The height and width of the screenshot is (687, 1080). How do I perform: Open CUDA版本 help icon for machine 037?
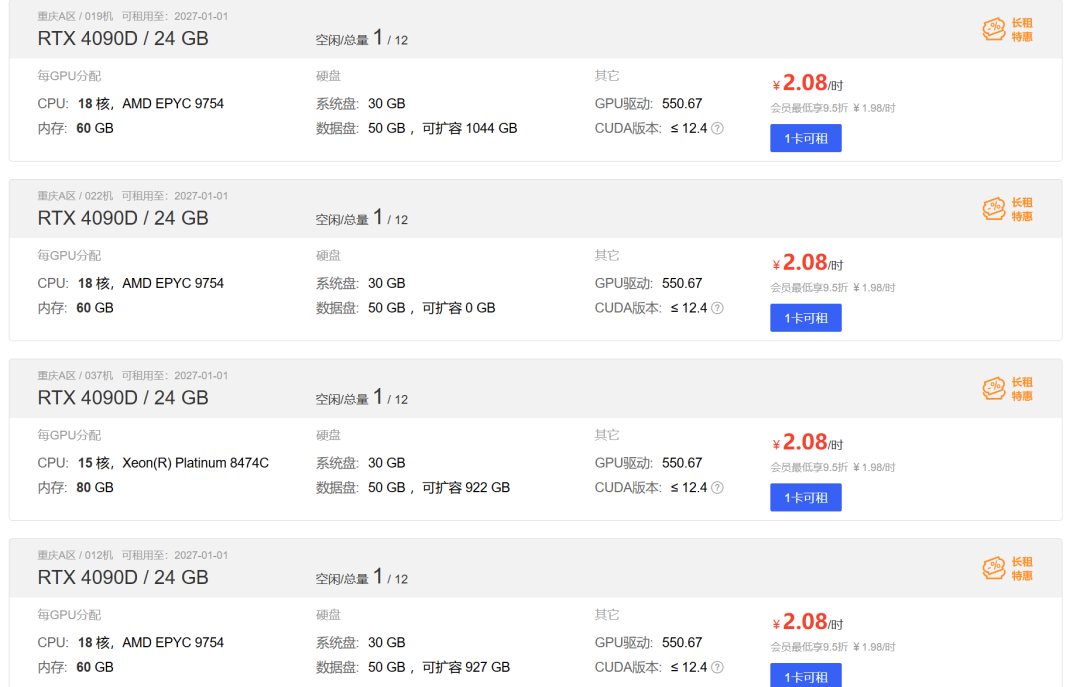(717, 488)
